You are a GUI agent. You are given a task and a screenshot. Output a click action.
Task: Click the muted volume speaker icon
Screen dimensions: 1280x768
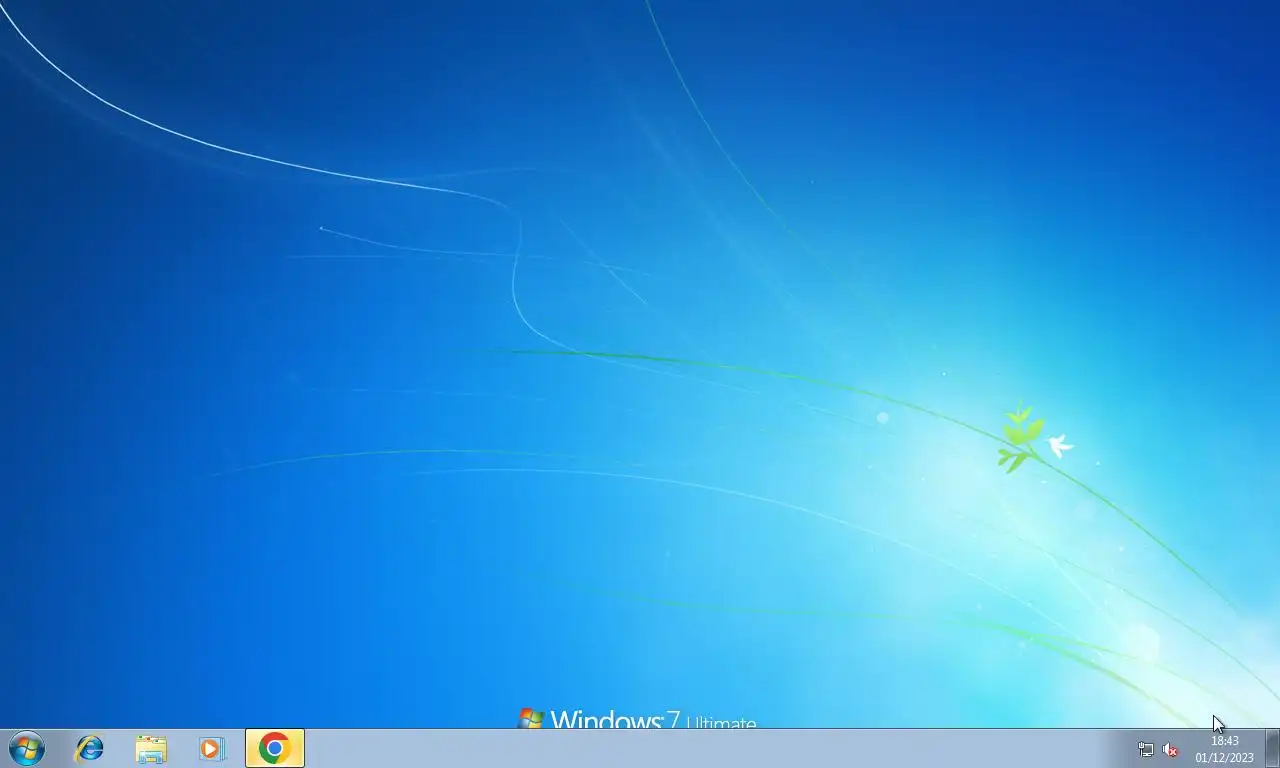(x=1170, y=749)
